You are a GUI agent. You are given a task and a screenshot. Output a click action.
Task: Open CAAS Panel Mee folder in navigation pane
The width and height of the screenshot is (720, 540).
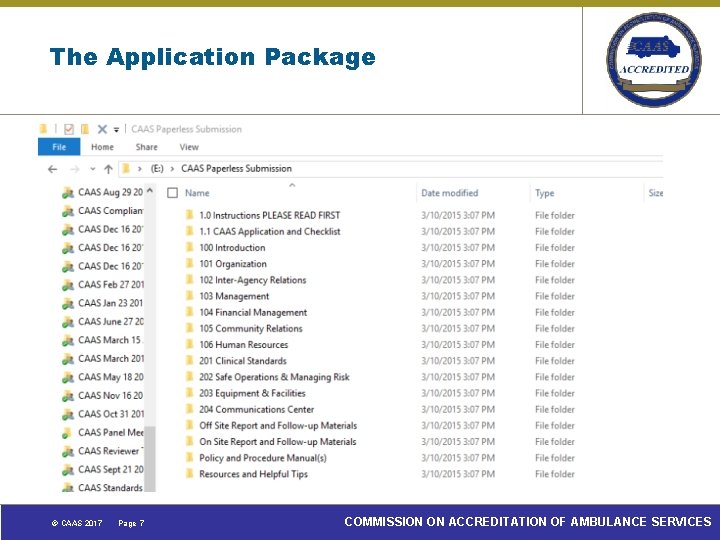[111, 432]
